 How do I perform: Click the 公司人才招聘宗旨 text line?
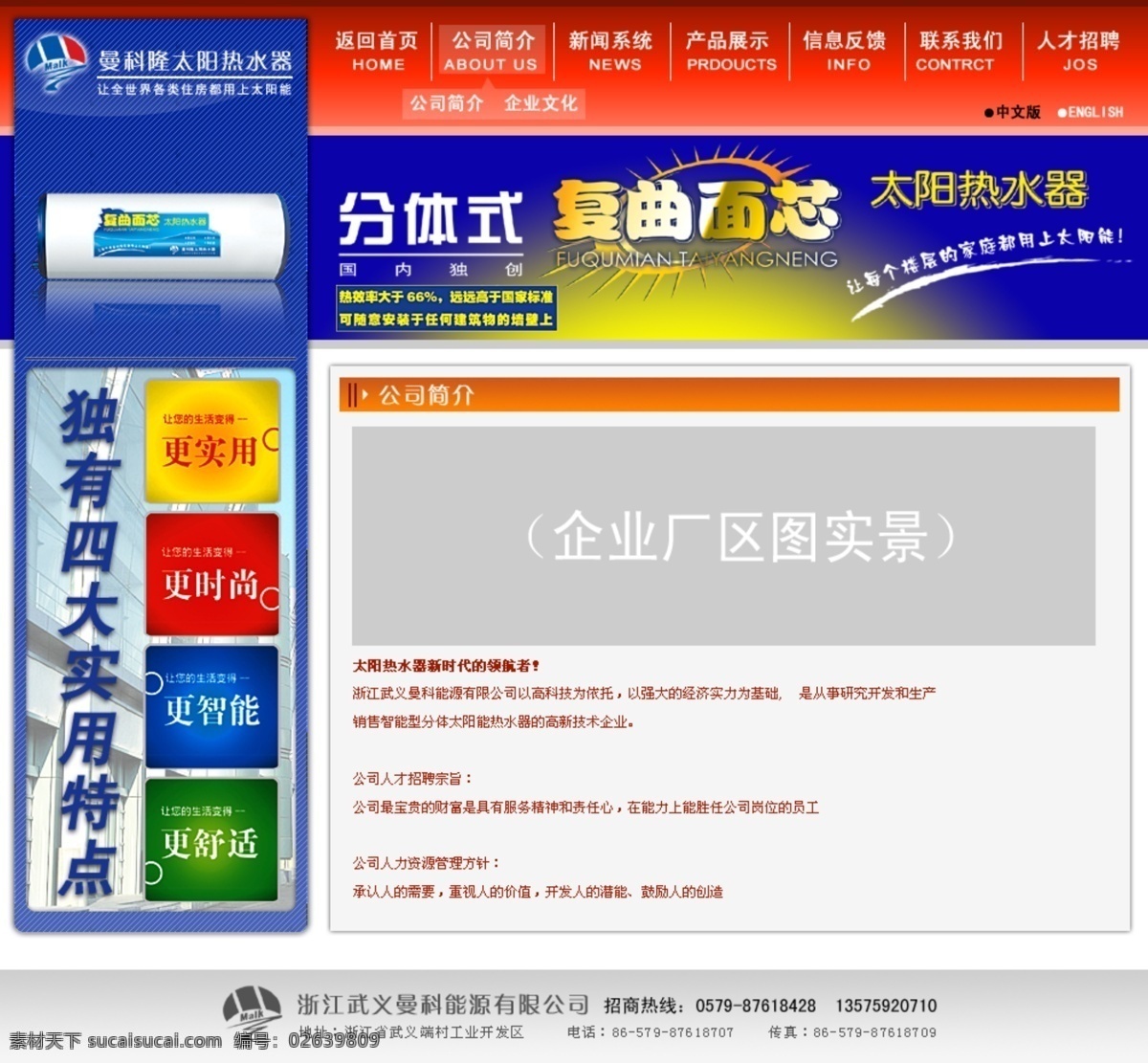click(x=412, y=779)
